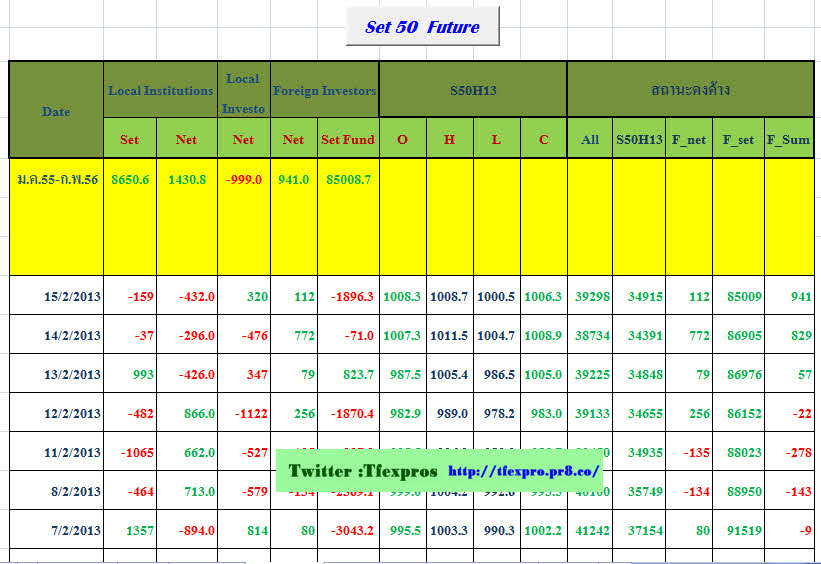
Task: Select the Set Fund subheader cell
Action: pos(348,140)
